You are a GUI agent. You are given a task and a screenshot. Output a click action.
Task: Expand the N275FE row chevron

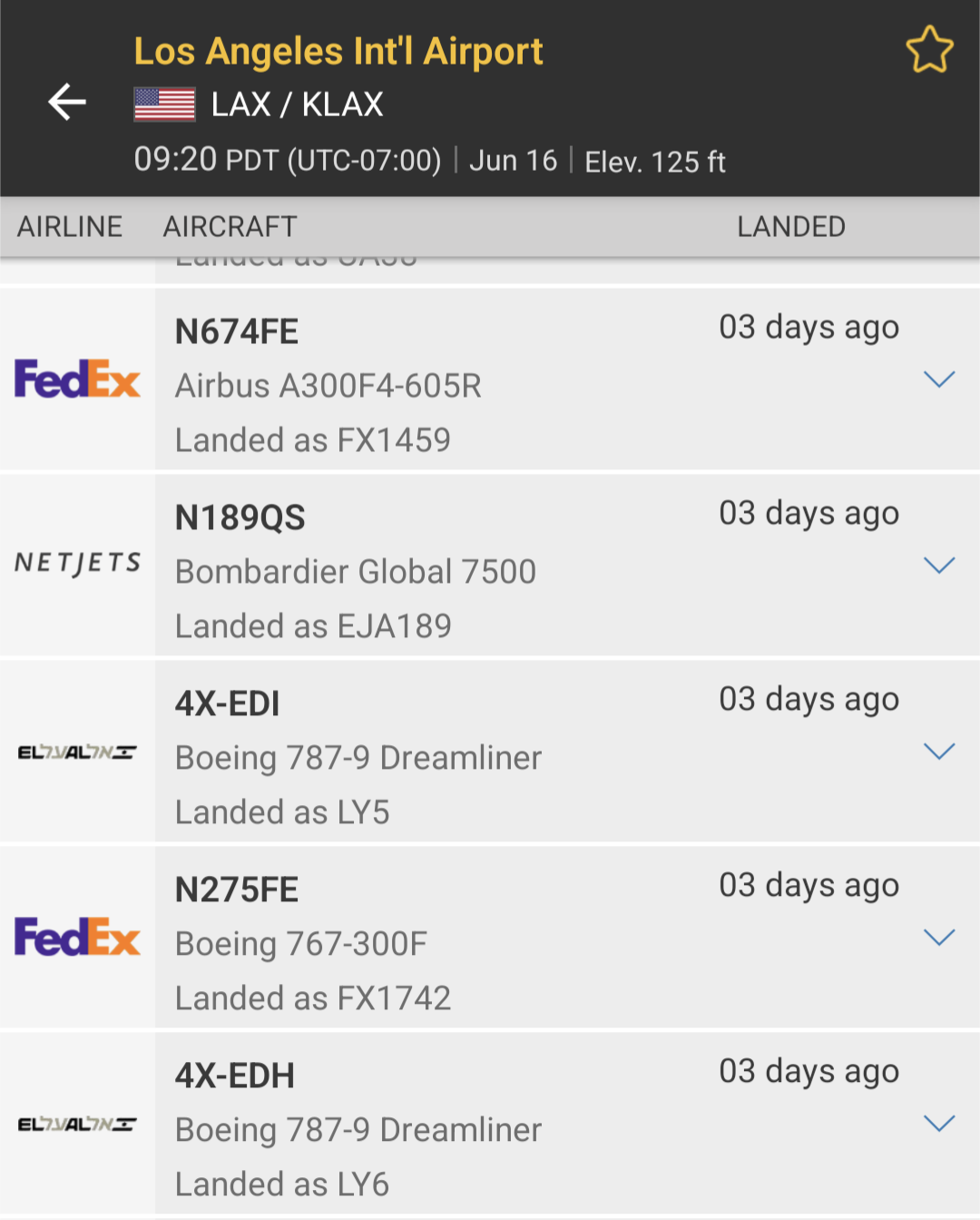pos(939,938)
